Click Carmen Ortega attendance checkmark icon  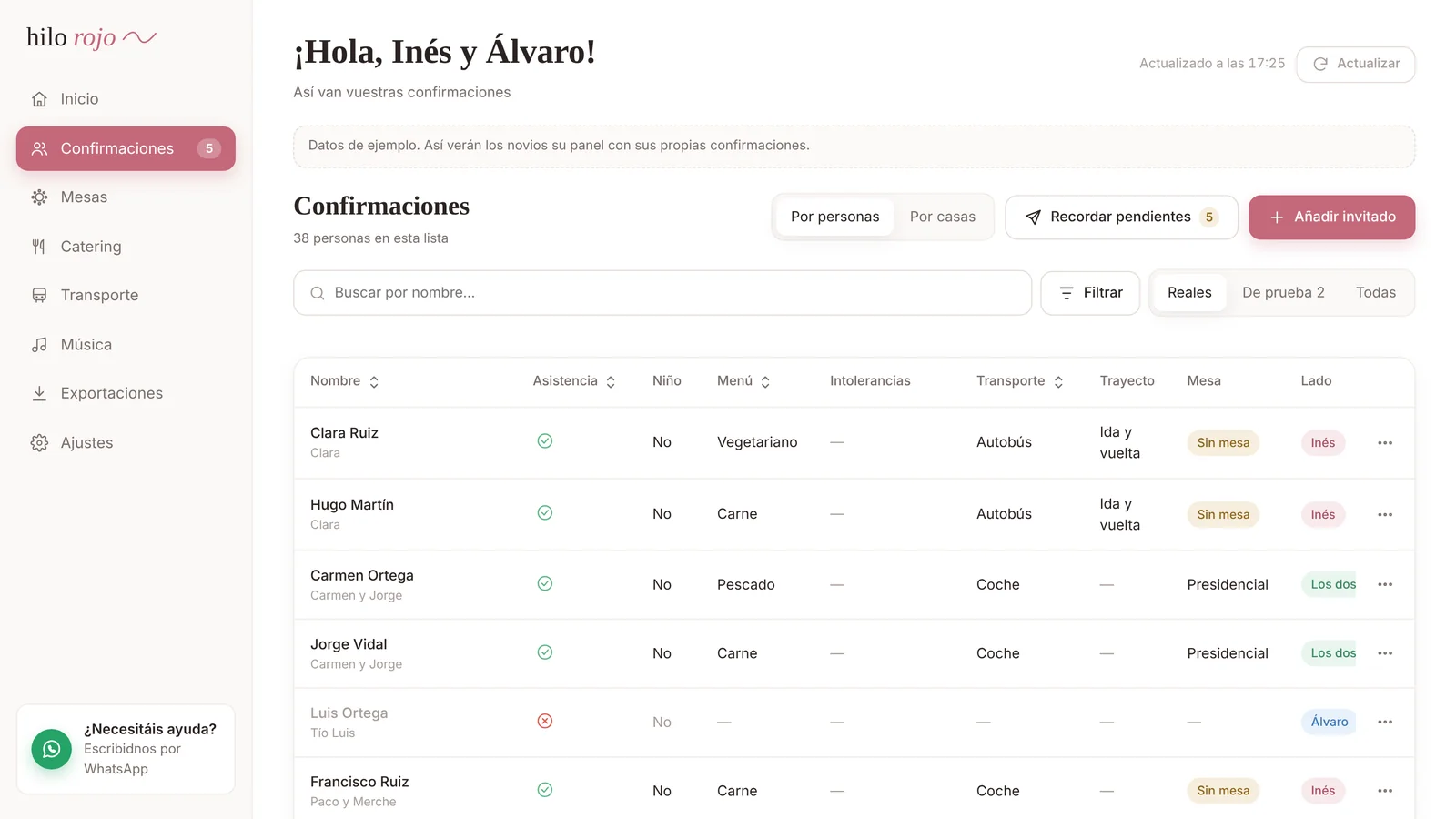pyautogui.click(x=545, y=584)
